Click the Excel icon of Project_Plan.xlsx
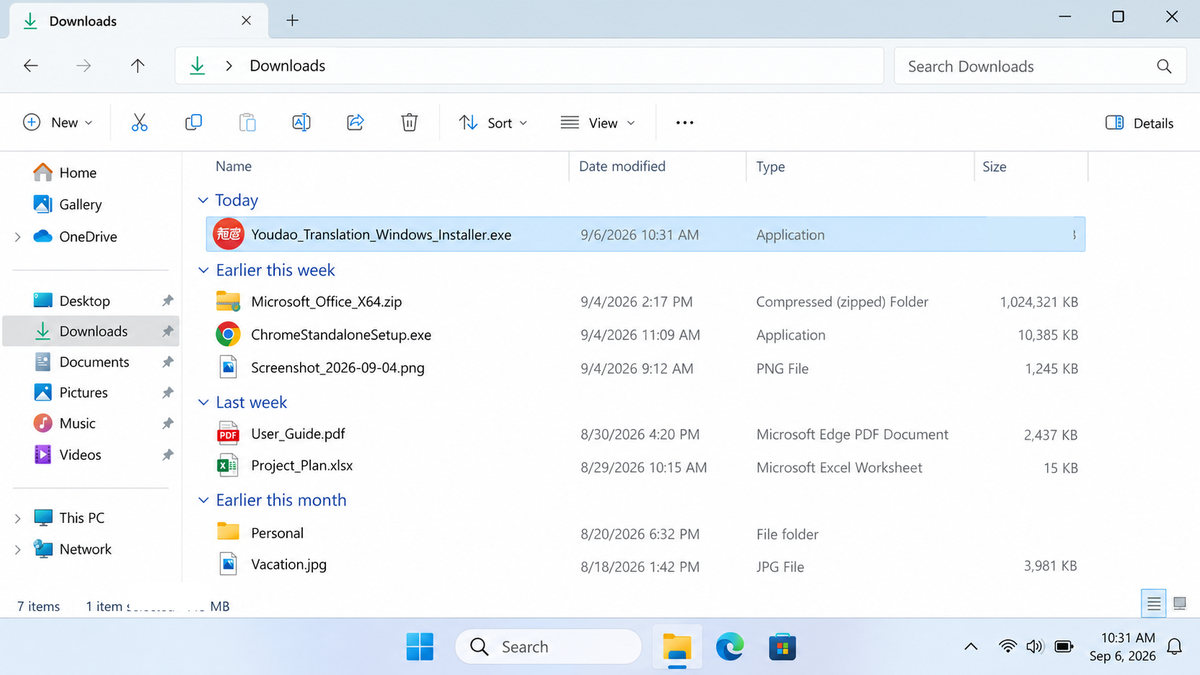Image resolution: width=1200 pixels, height=675 pixels. pos(228,465)
